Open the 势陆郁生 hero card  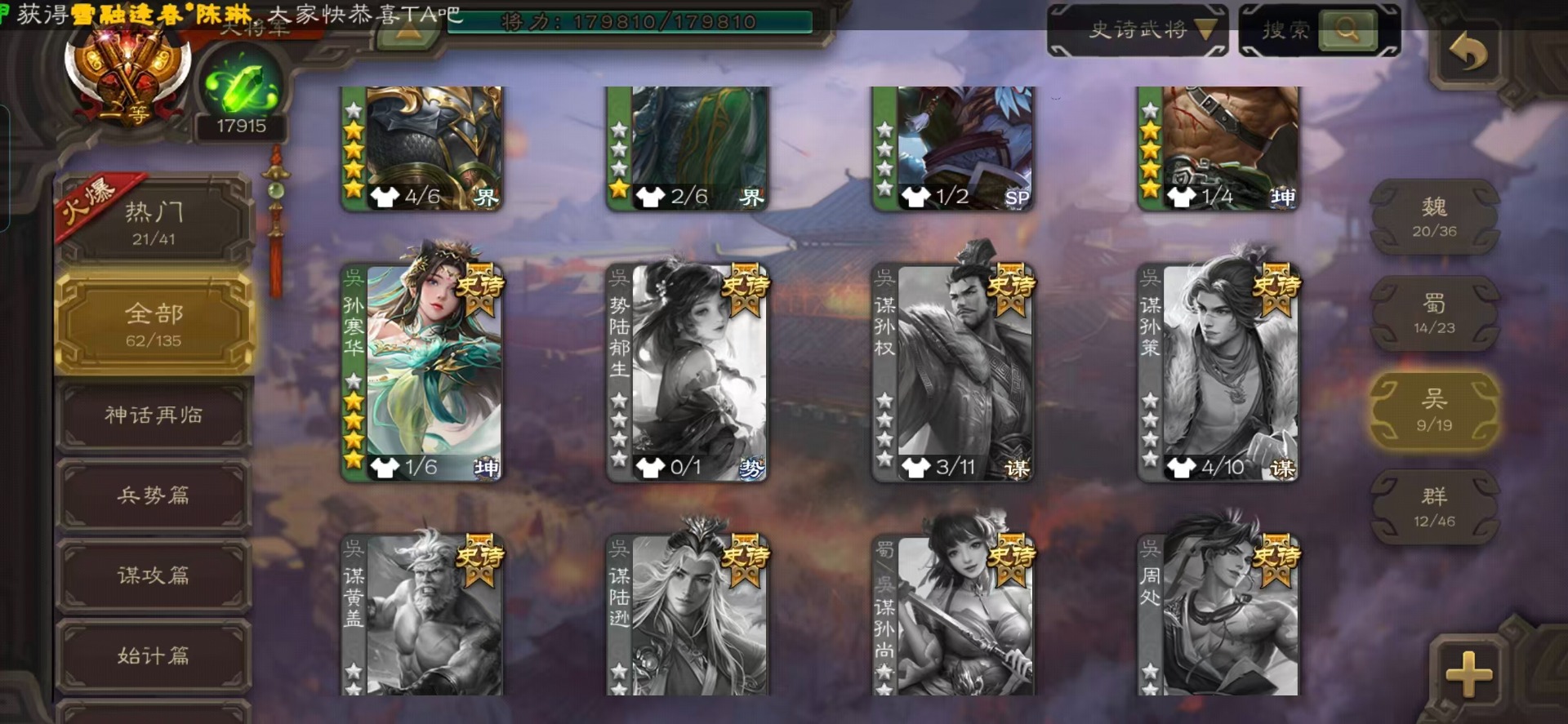pos(687,371)
